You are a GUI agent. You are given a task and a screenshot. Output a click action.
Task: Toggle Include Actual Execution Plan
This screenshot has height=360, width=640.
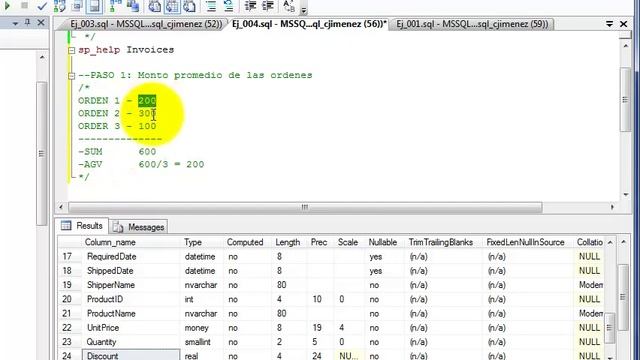(x=115, y=6)
